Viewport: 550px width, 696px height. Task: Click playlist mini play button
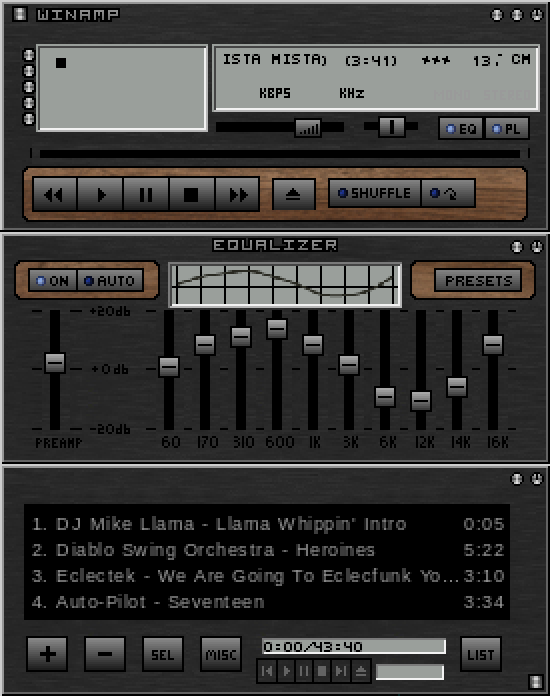click(x=287, y=671)
